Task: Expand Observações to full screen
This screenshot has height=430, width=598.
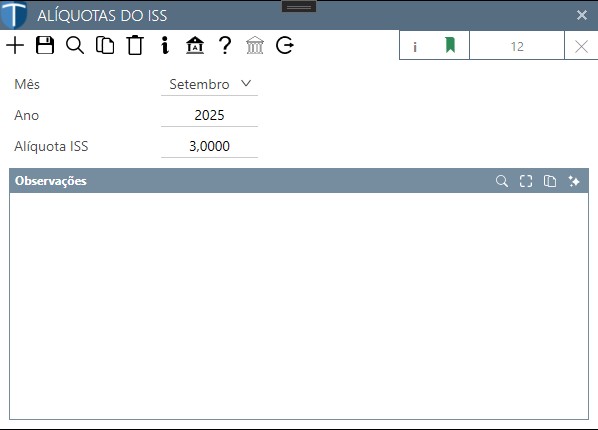Action: click(x=526, y=181)
